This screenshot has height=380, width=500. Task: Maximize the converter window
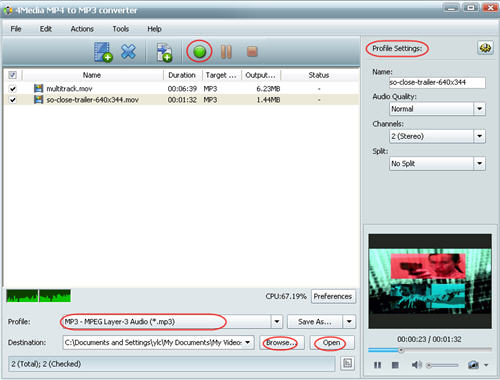point(471,8)
